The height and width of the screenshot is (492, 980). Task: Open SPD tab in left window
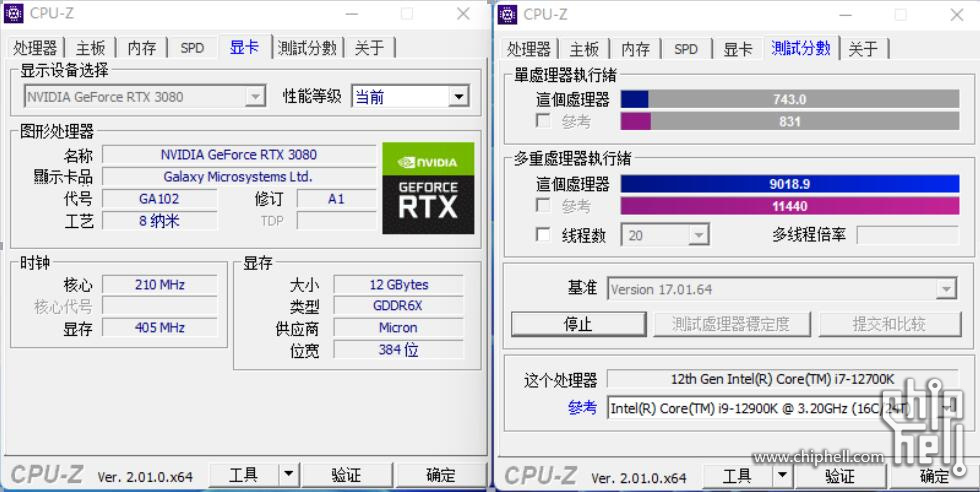tap(192, 48)
